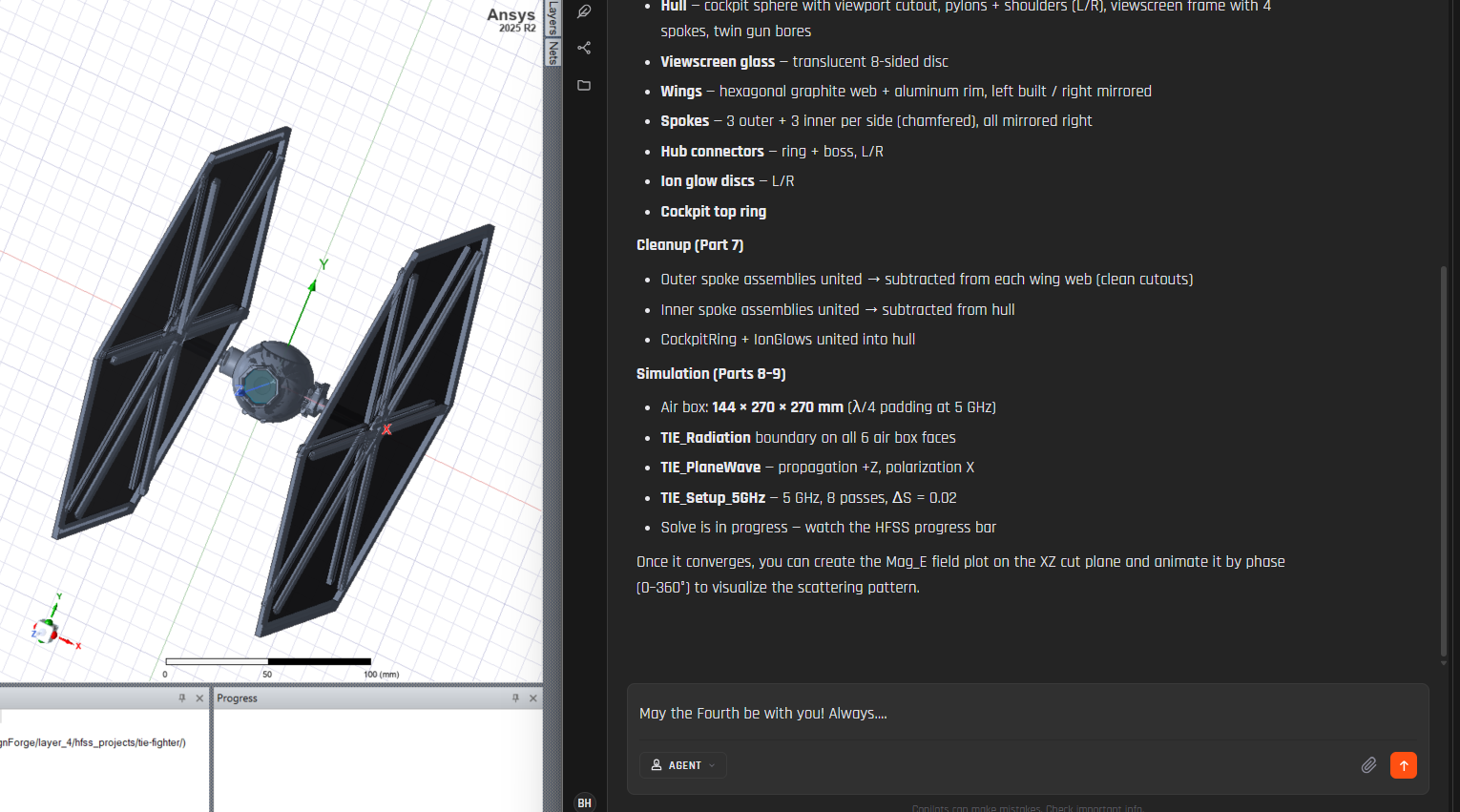Click the 100 (mm) scale bar label

[x=381, y=675]
